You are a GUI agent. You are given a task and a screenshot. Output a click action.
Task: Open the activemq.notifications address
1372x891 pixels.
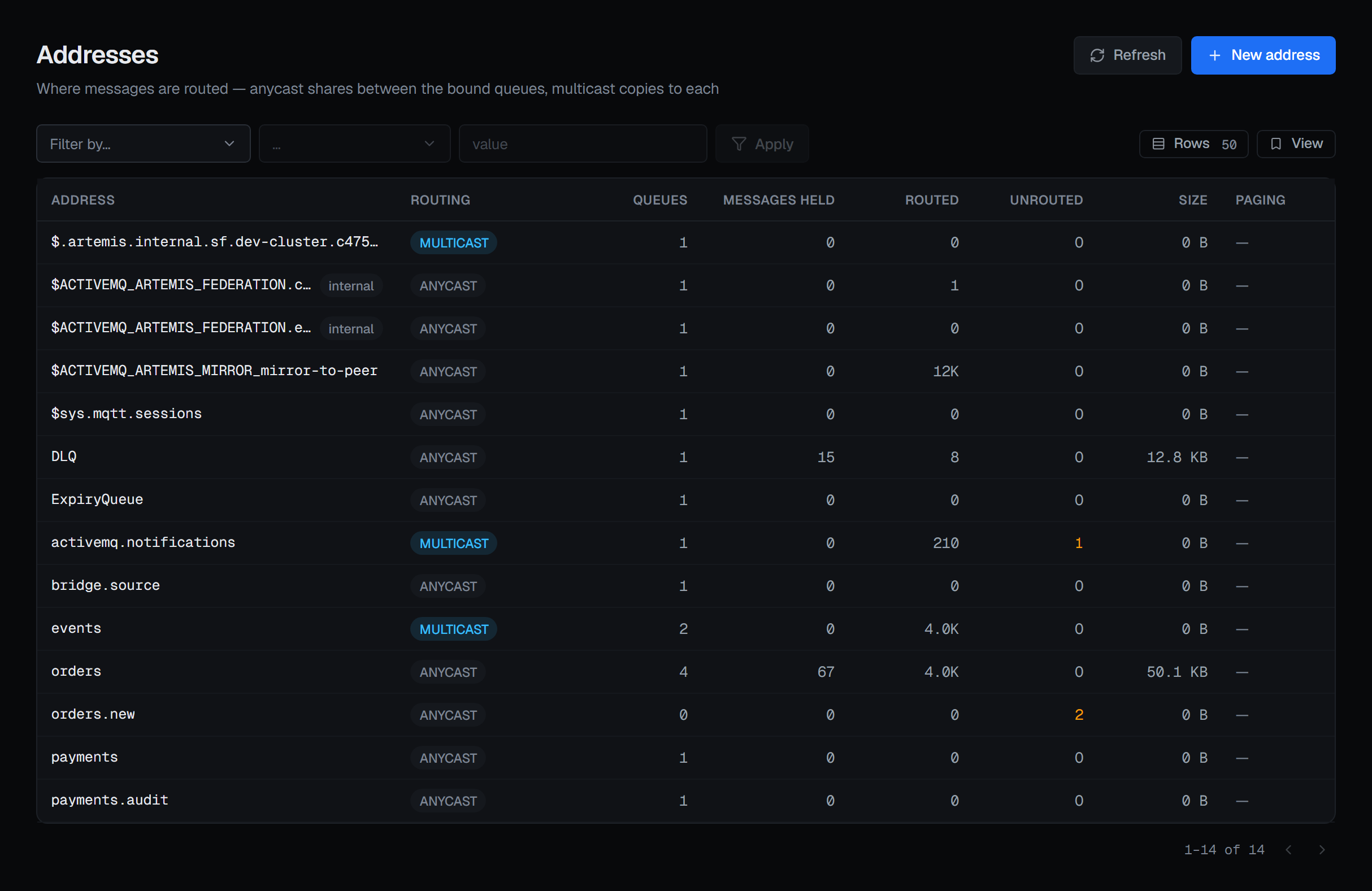click(143, 542)
